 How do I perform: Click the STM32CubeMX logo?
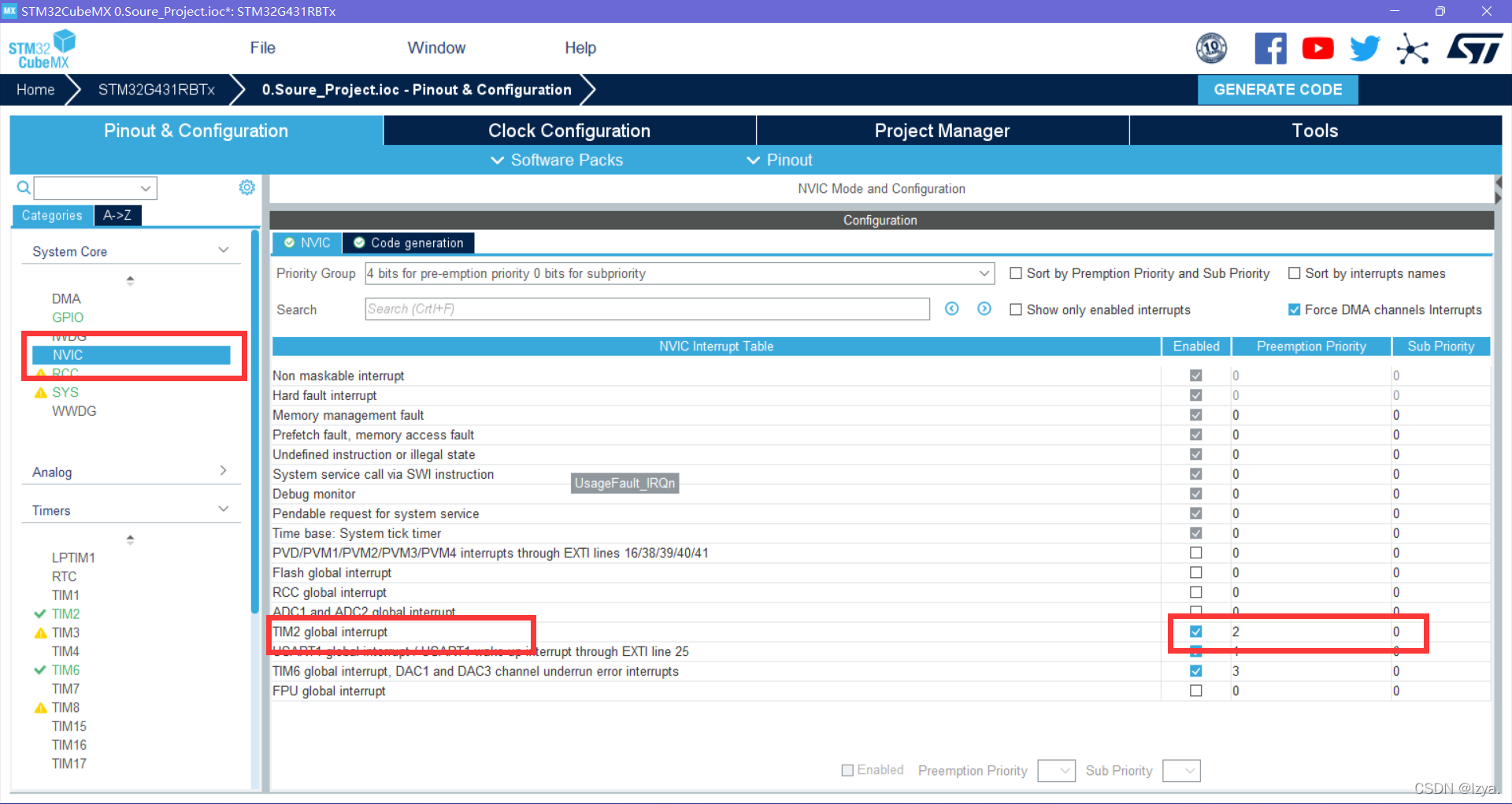(42, 49)
